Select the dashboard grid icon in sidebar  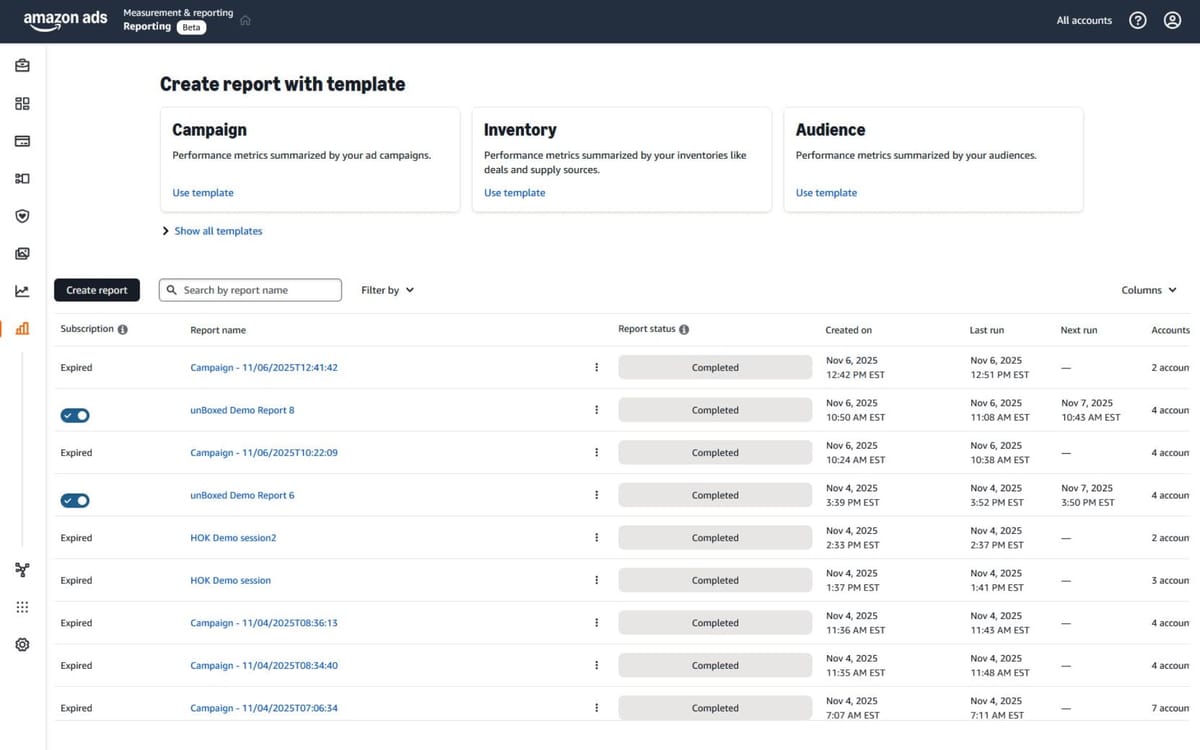pyautogui.click(x=22, y=103)
